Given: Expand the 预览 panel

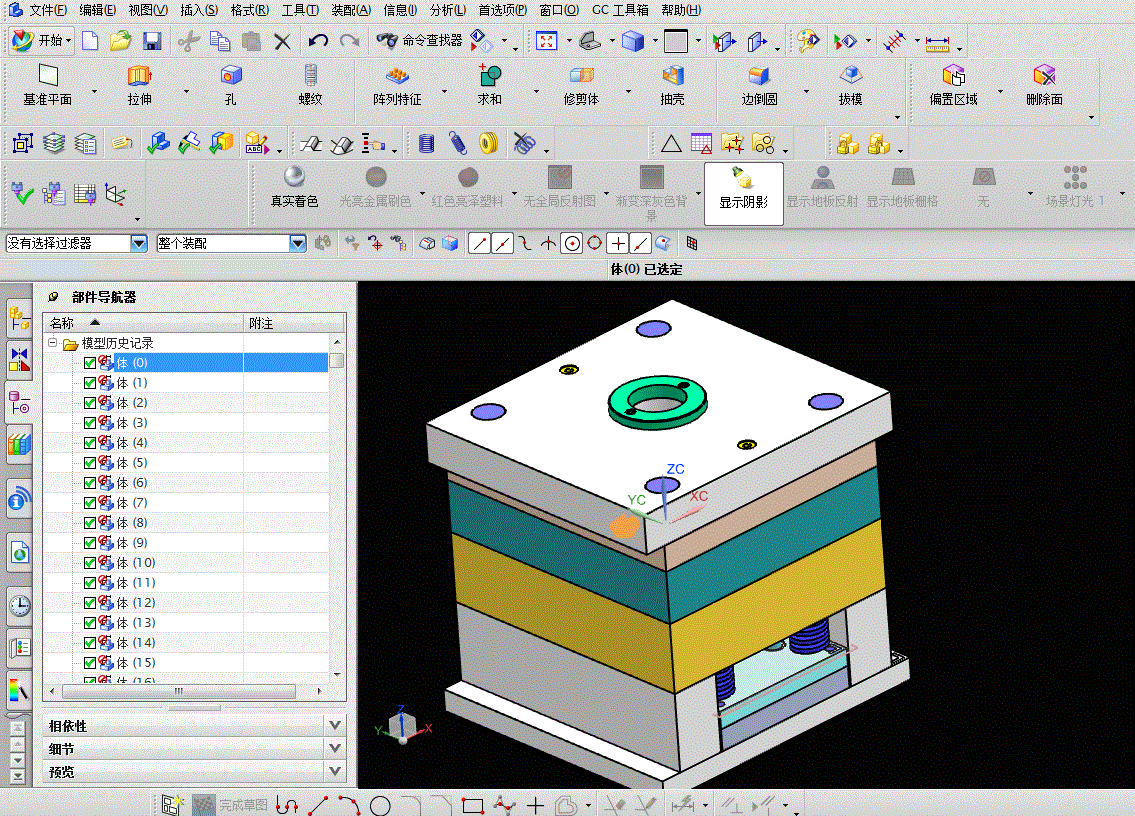Looking at the screenshot, I should click(334, 771).
